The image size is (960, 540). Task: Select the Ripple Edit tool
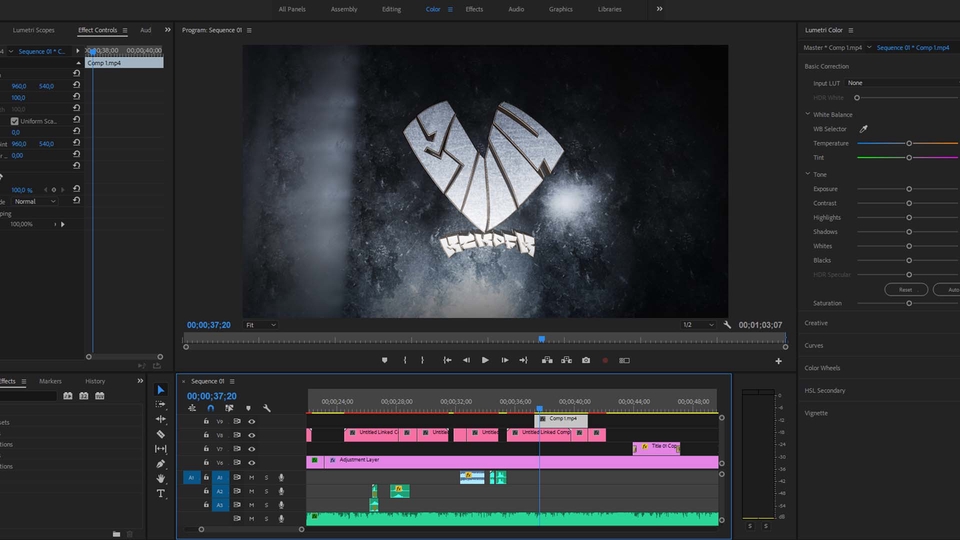[160, 419]
